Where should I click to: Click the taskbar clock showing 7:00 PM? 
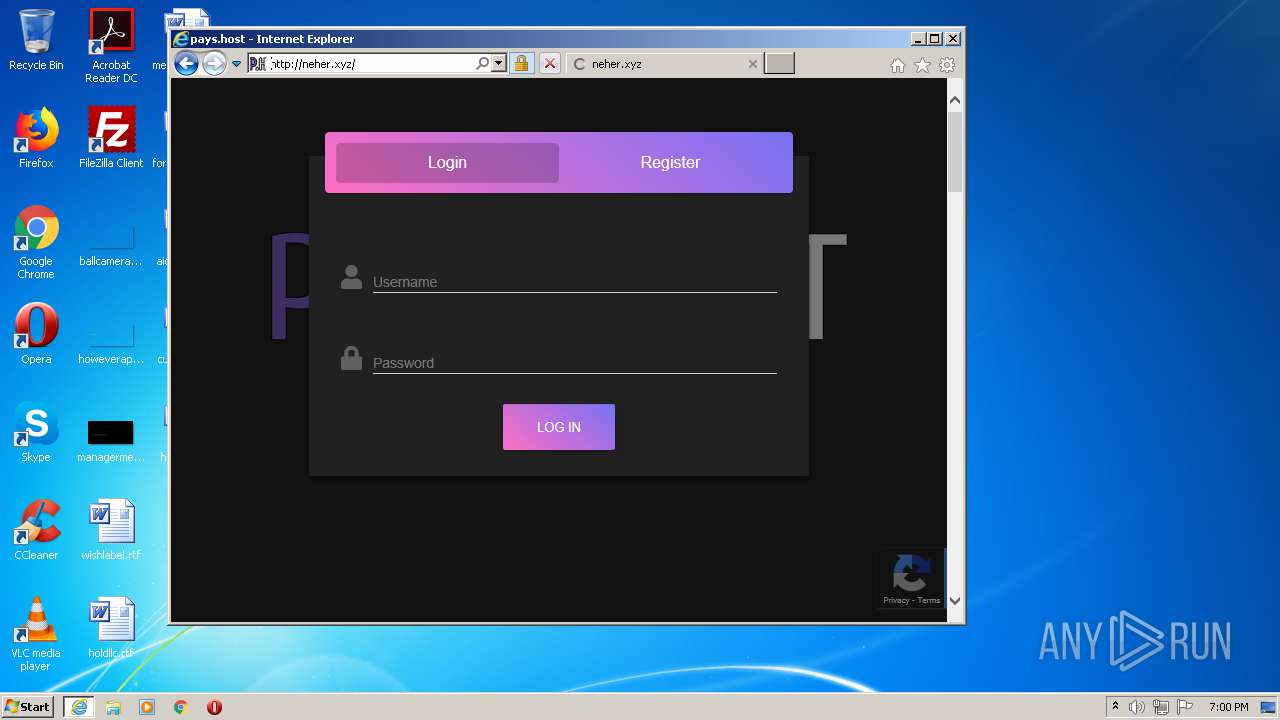click(x=1229, y=707)
